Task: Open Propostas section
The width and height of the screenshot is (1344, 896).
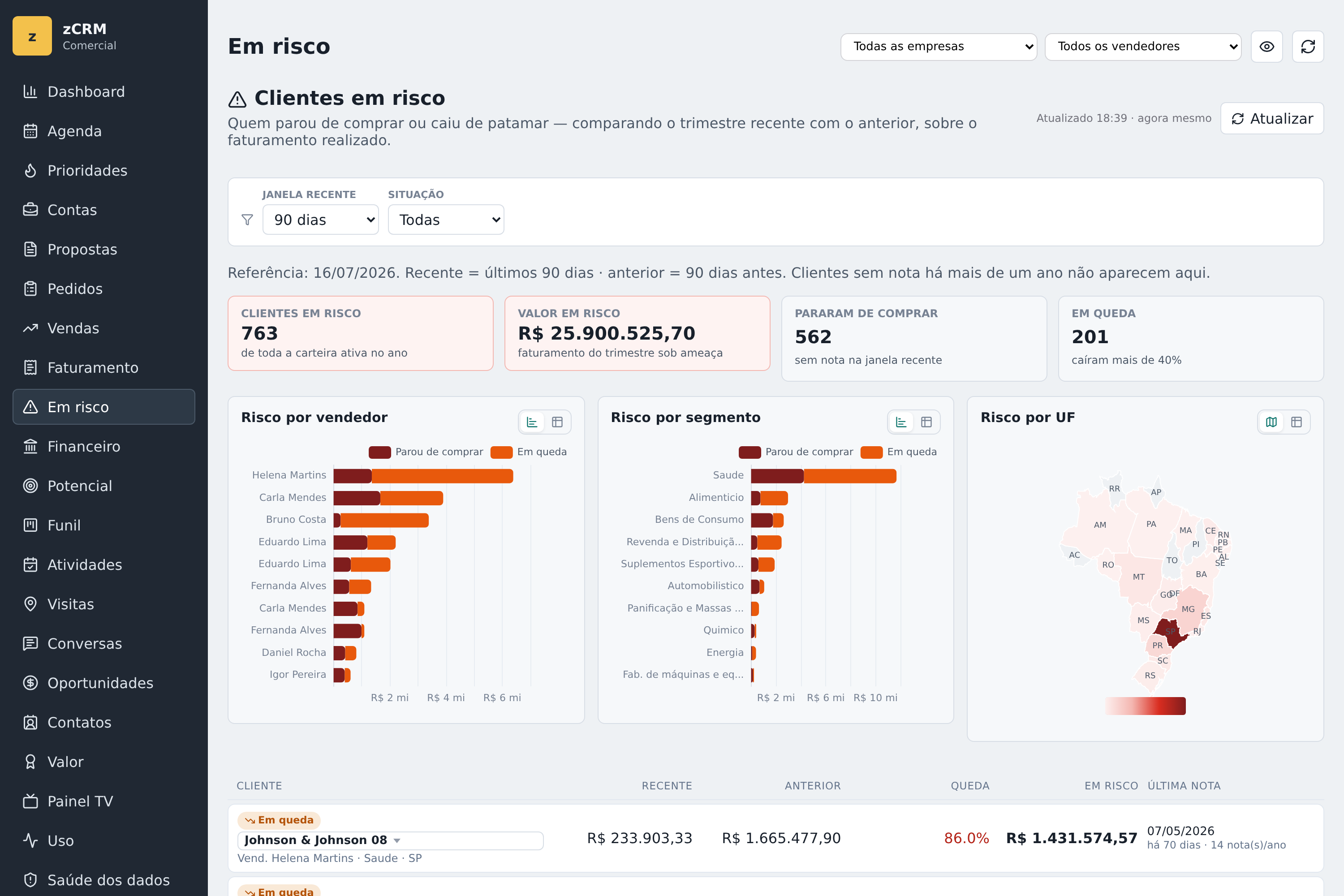Action: (x=103, y=249)
